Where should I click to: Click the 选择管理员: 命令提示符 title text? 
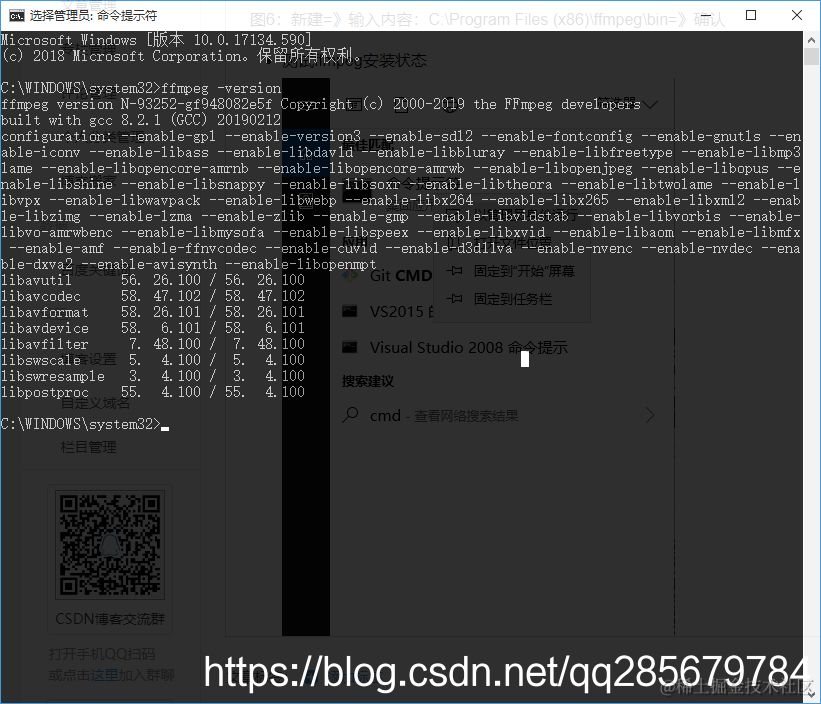click(93, 16)
